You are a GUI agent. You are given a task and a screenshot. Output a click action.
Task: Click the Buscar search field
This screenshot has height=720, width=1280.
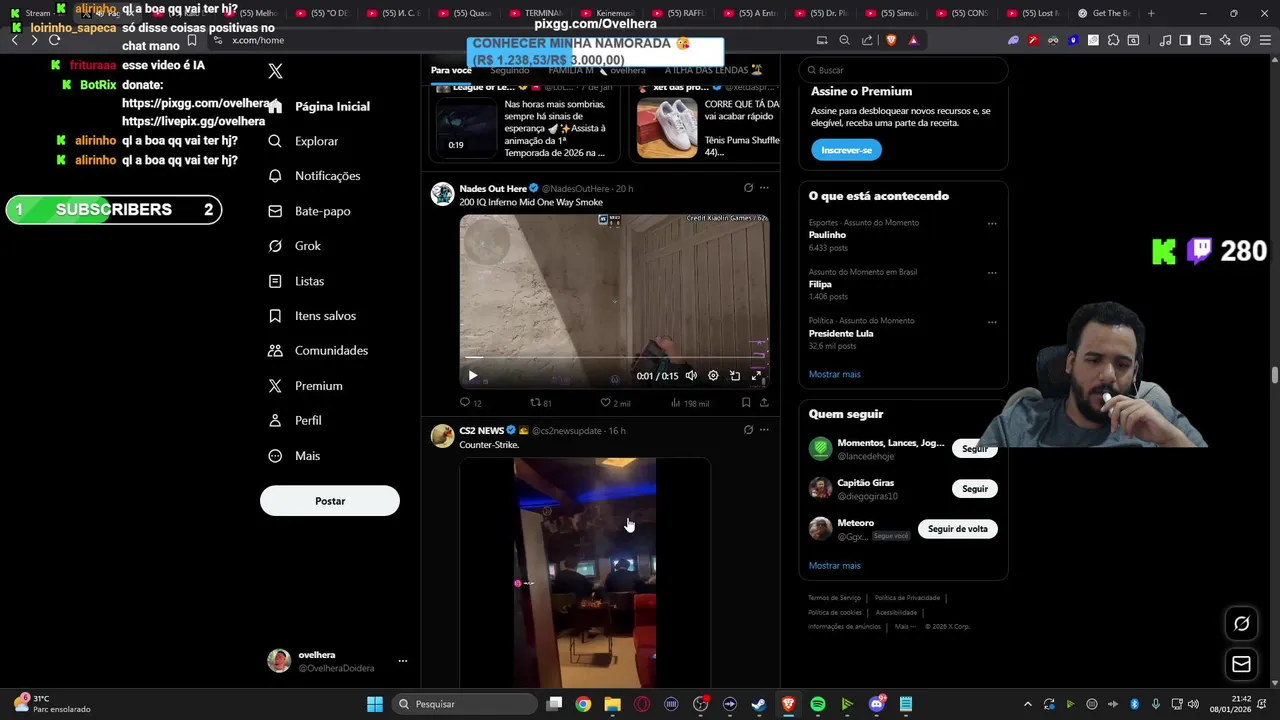pos(903,70)
